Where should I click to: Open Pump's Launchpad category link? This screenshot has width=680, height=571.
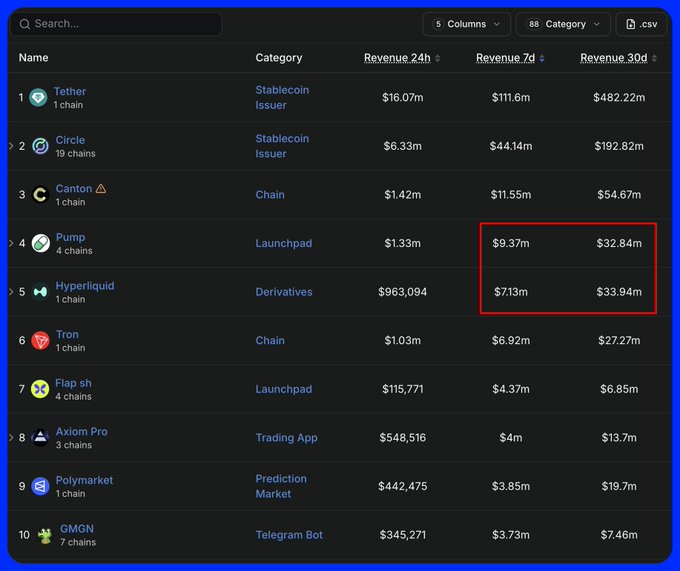tap(284, 243)
